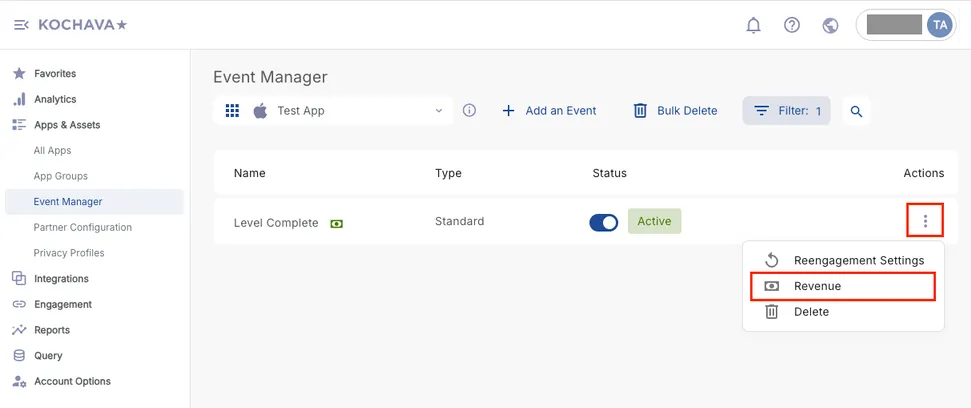This screenshot has width=971, height=408.
Task: Open the help question mark icon
Action: [x=792, y=25]
